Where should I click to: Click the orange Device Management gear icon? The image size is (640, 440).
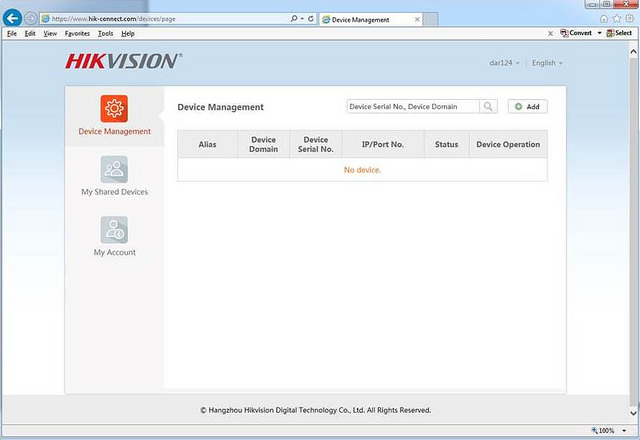click(x=114, y=109)
